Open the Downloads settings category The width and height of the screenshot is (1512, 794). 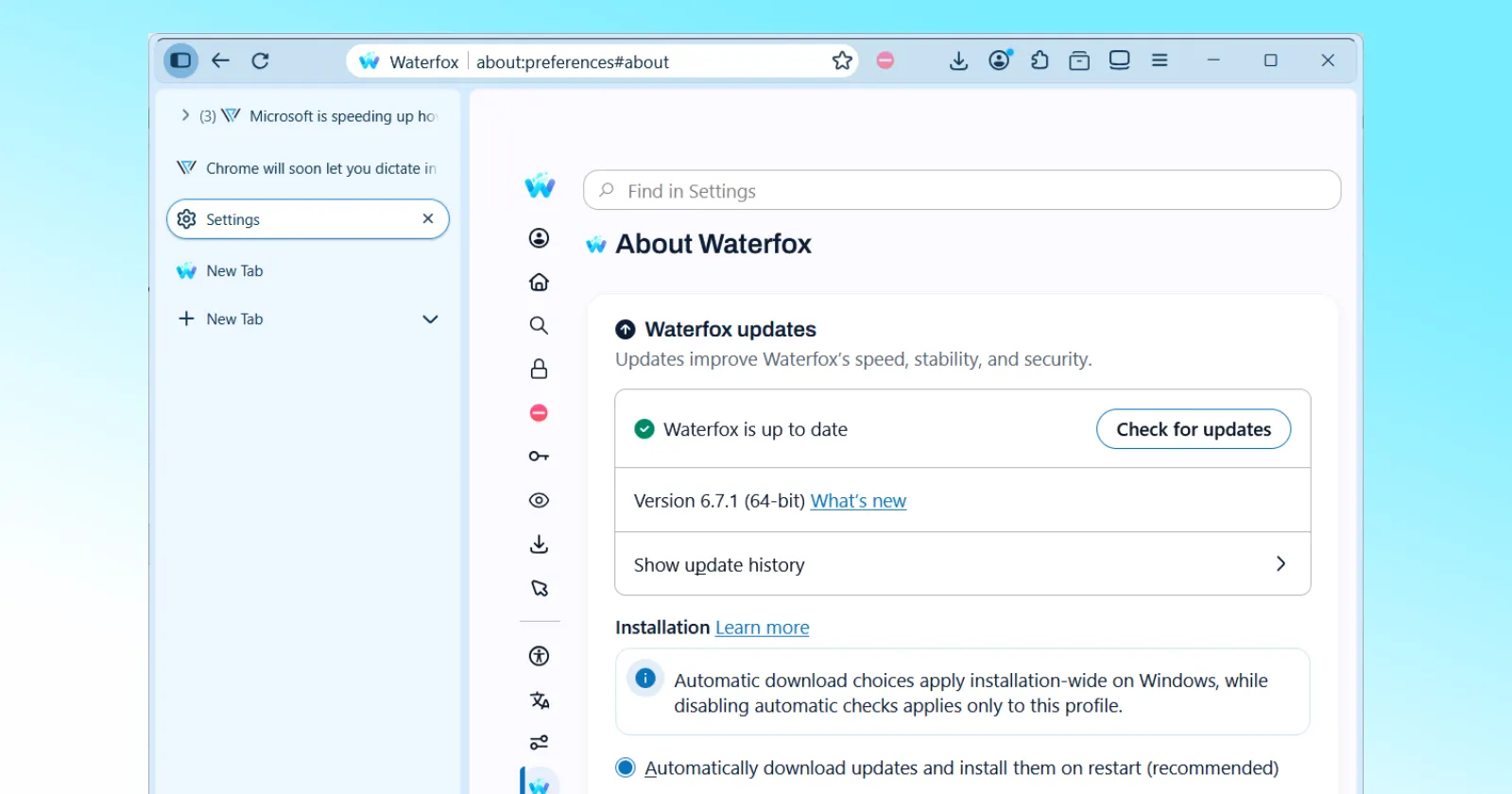pos(539,544)
